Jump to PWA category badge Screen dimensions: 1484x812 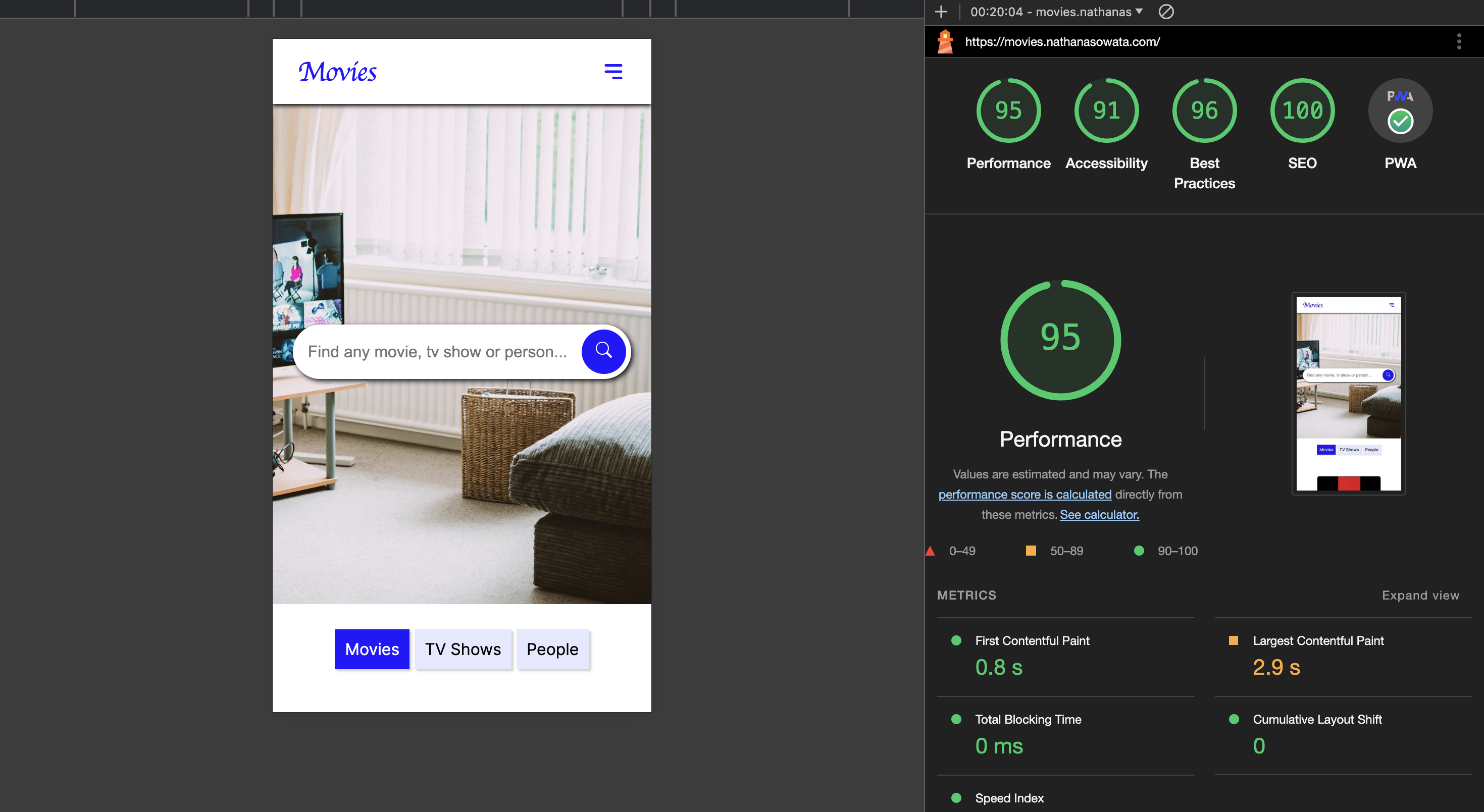1400,111
